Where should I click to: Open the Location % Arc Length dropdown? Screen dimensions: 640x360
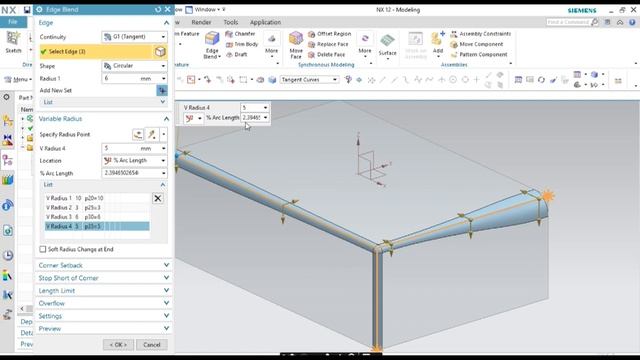coord(134,161)
